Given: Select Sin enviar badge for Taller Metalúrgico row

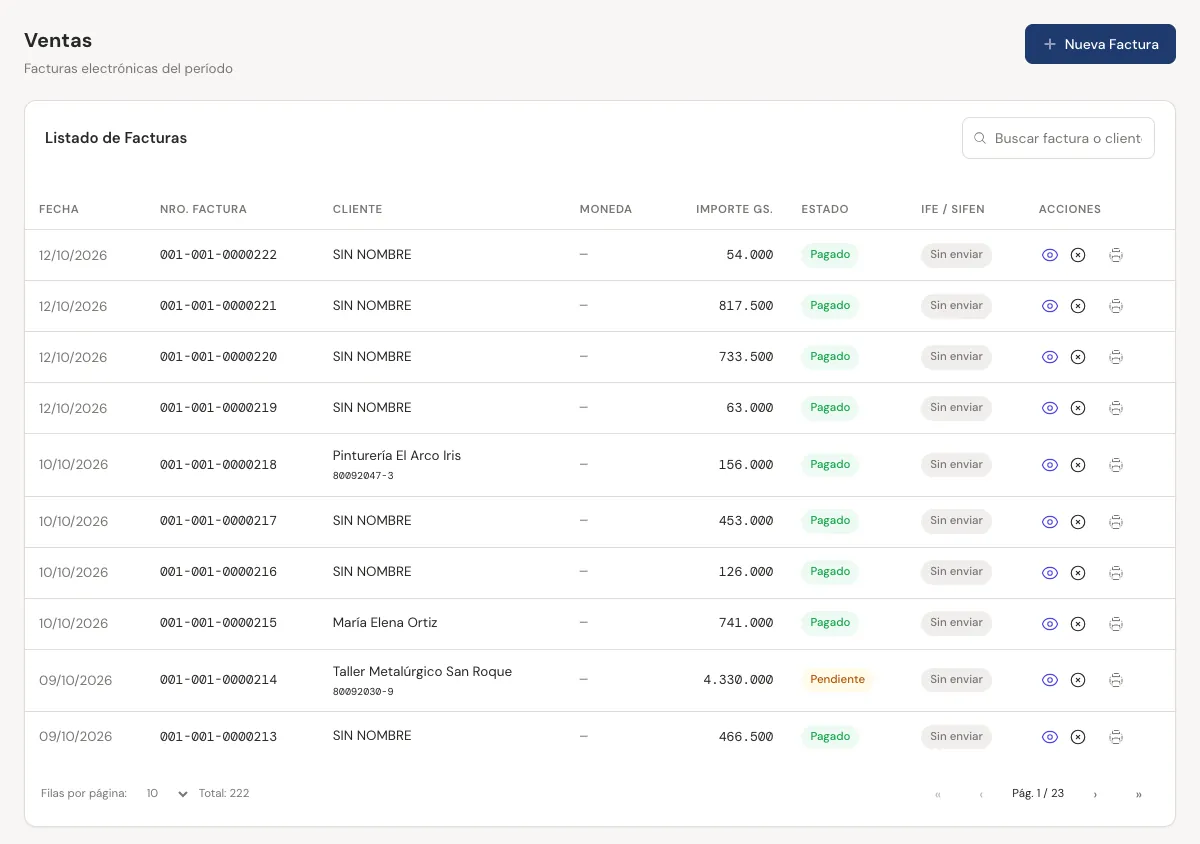Looking at the screenshot, I should (x=956, y=679).
